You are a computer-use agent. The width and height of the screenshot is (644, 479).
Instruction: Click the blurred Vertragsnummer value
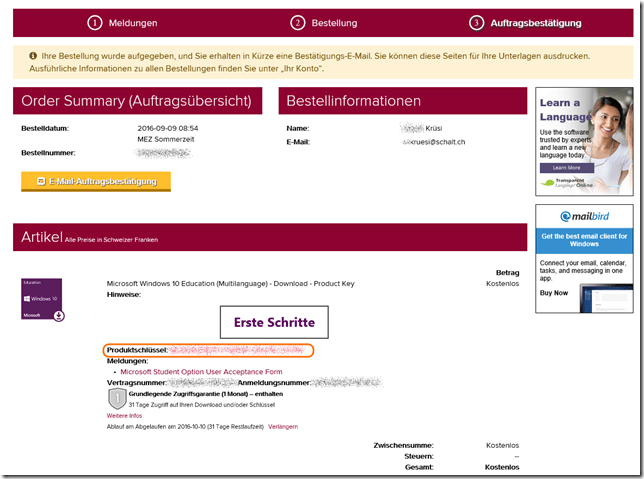coord(202,382)
